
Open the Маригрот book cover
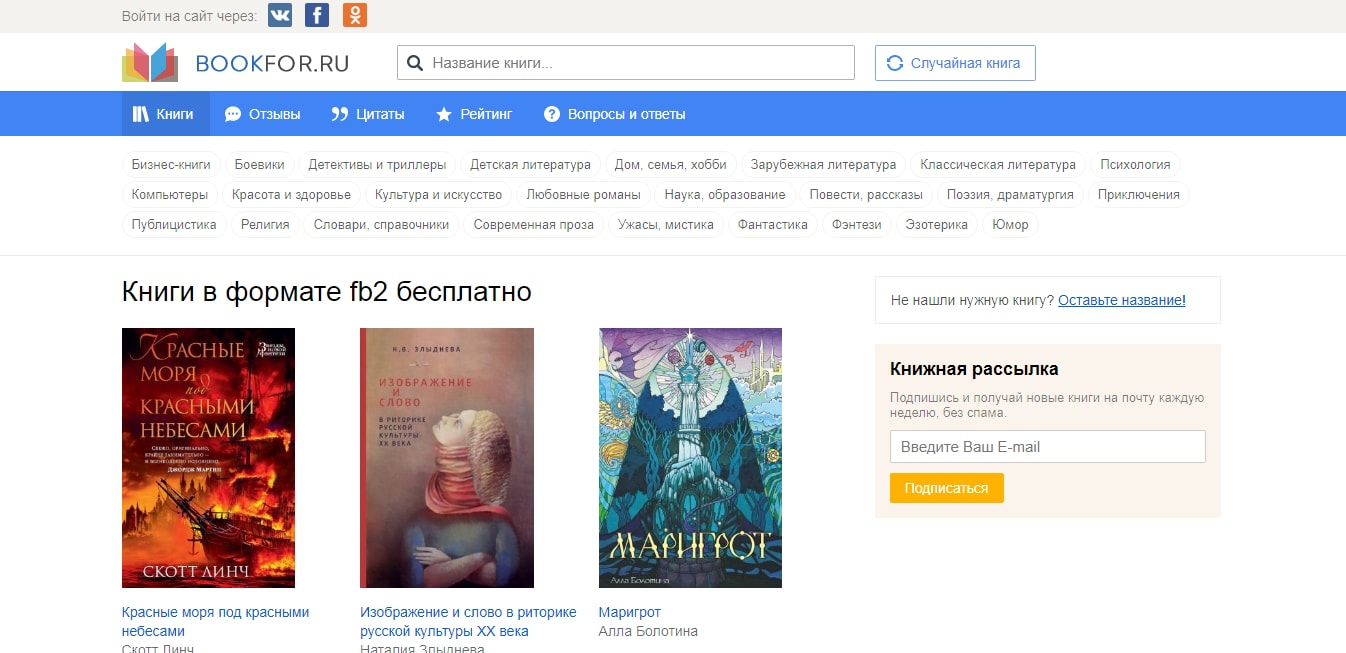pos(690,458)
